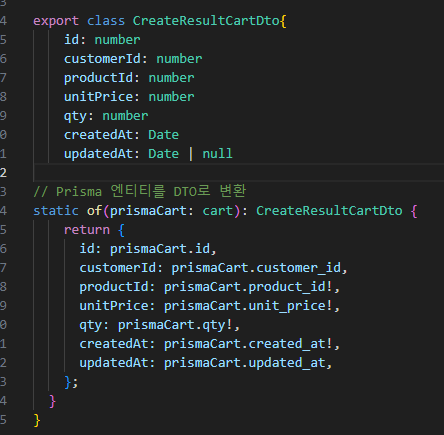Click the 'qty' property declaration

(x=75, y=116)
